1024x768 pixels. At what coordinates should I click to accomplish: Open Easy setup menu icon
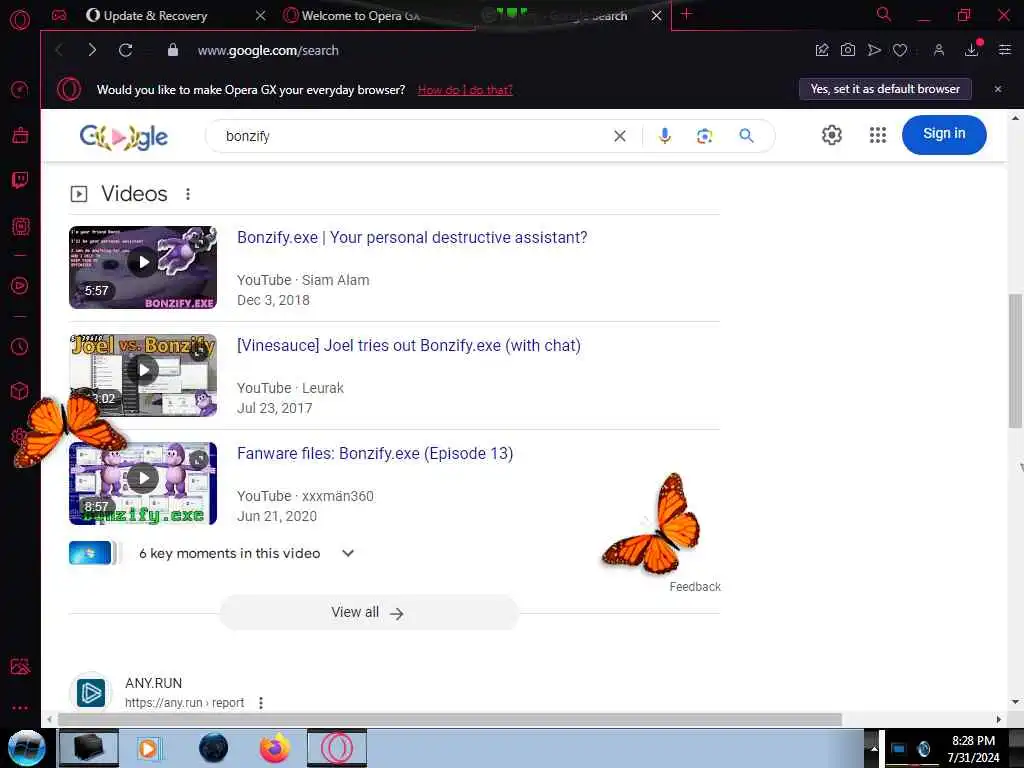(1005, 50)
